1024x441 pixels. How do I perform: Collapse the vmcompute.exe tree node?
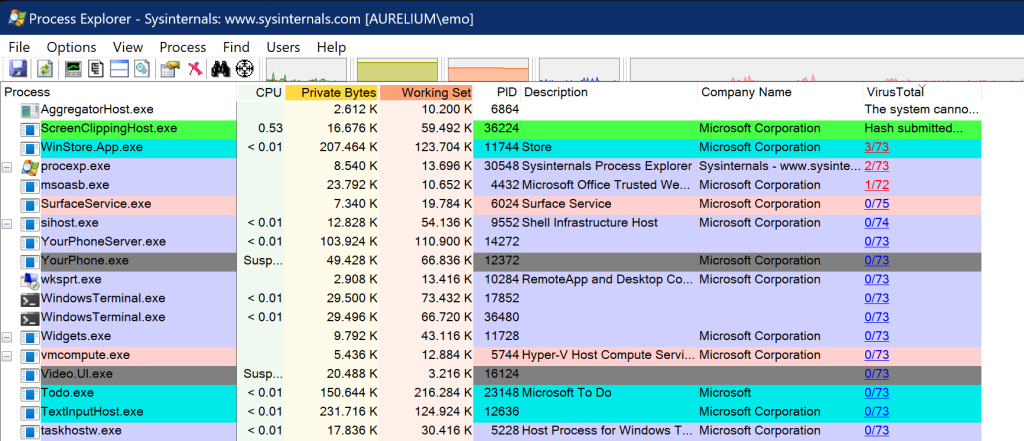[8, 355]
